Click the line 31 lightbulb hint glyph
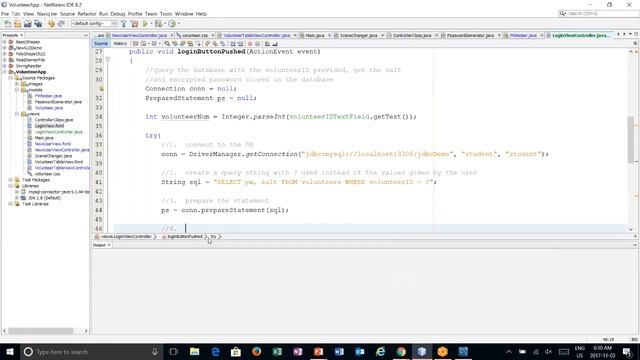 click(x=101, y=89)
